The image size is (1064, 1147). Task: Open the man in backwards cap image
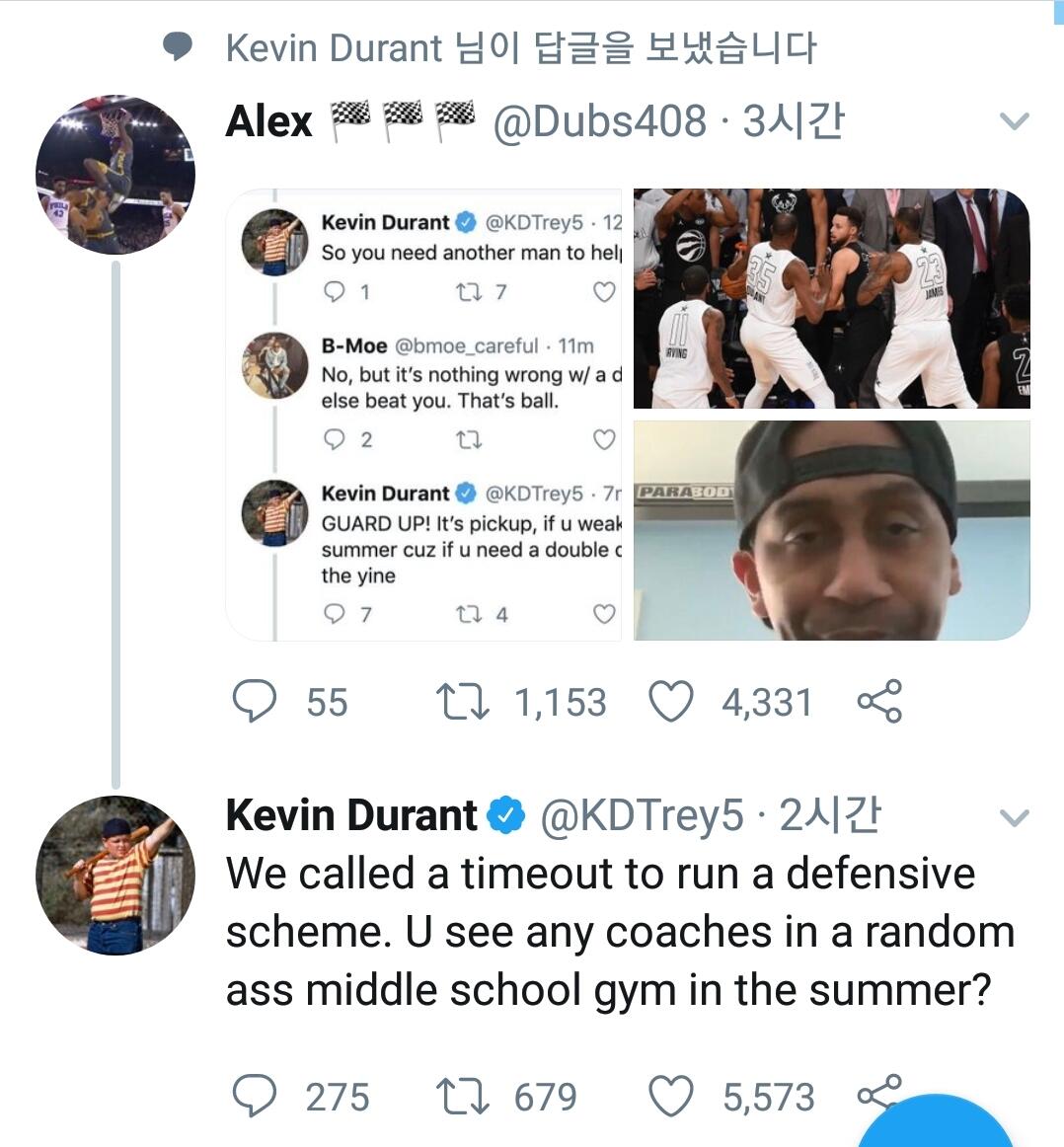click(831, 530)
